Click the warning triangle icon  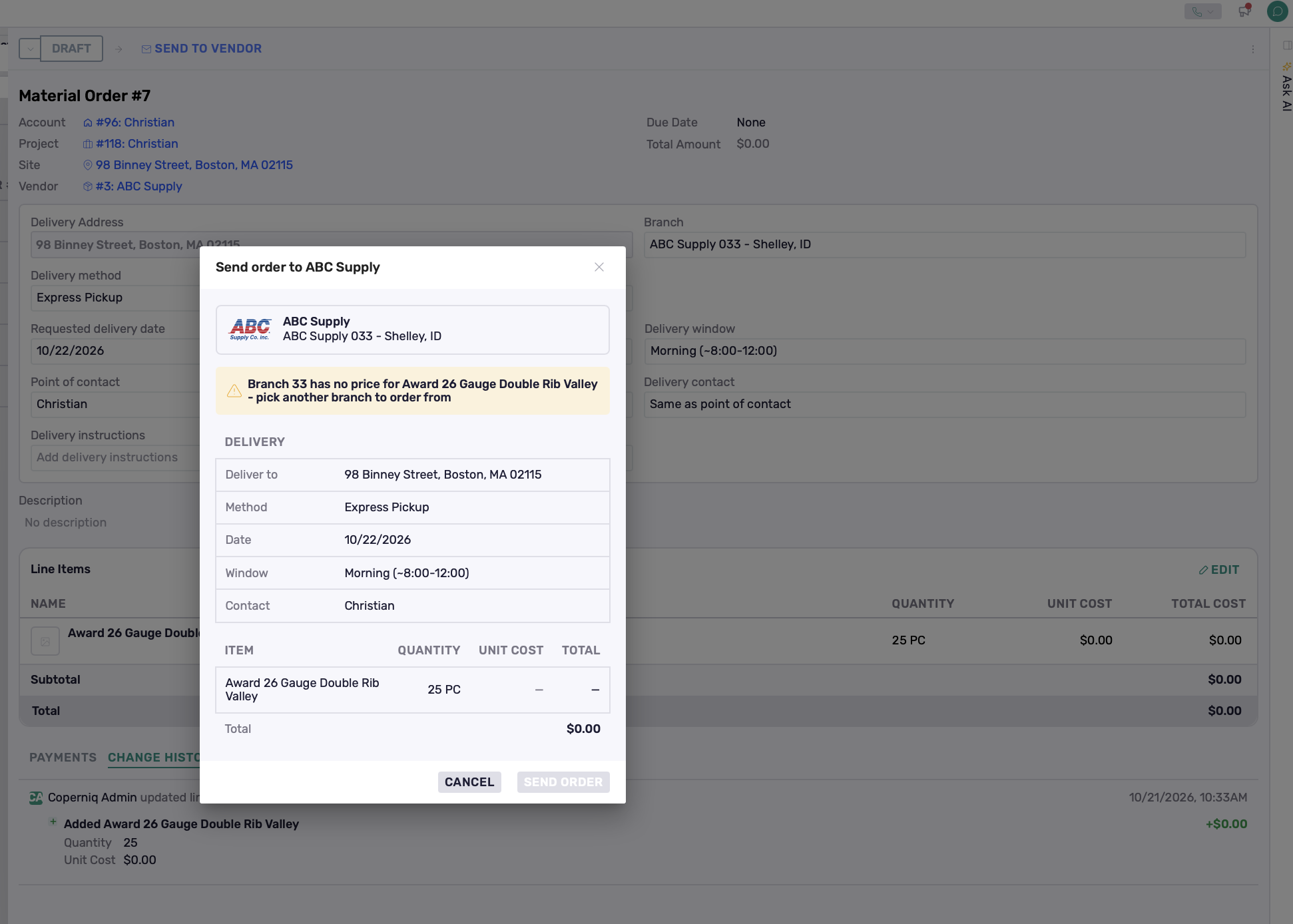coord(234,391)
